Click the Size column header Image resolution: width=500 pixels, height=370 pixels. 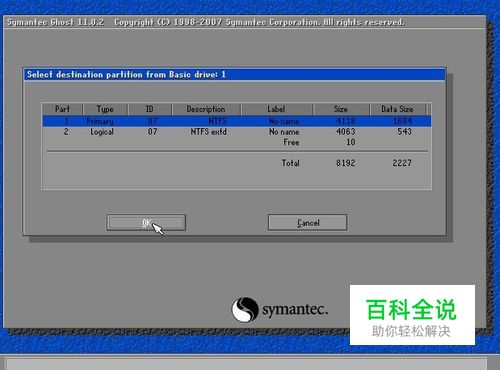click(x=341, y=109)
